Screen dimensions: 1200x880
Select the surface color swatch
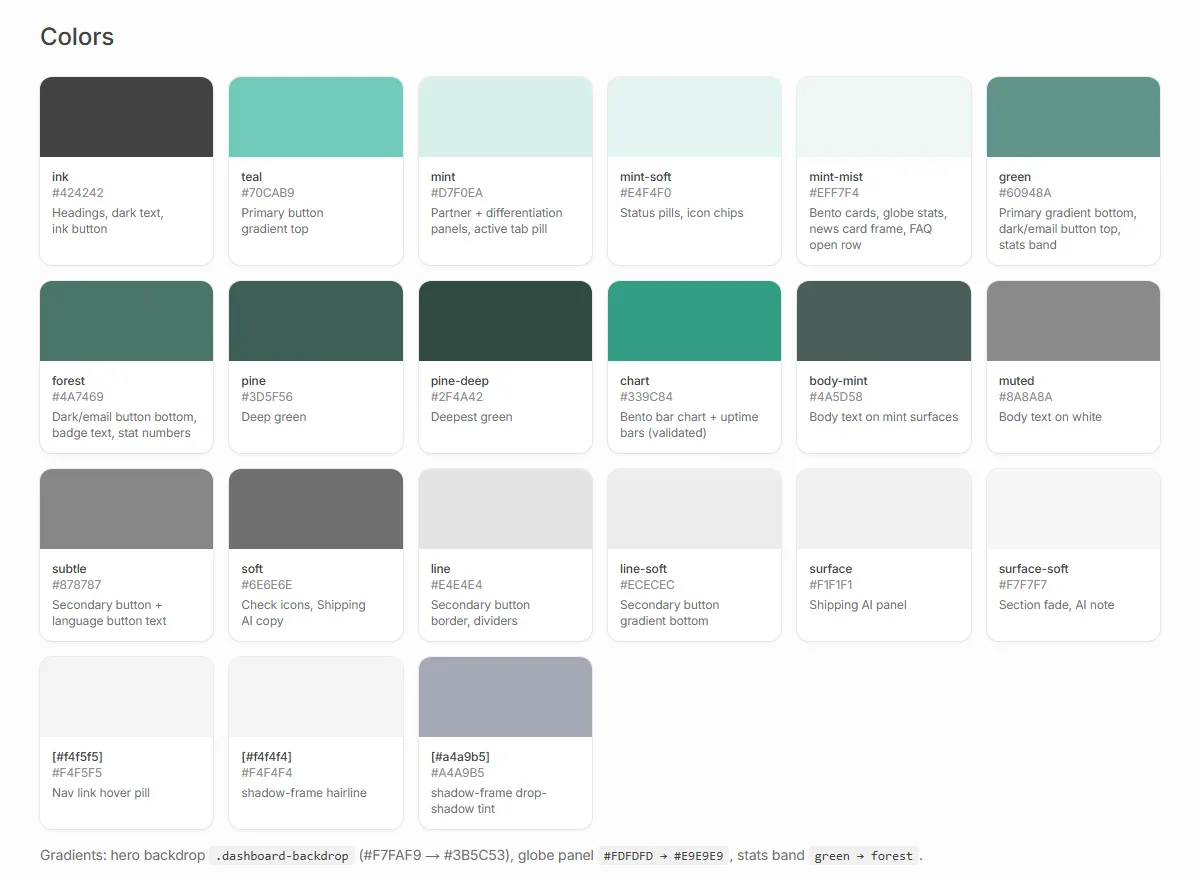pyautogui.click(x=884, y=509)
